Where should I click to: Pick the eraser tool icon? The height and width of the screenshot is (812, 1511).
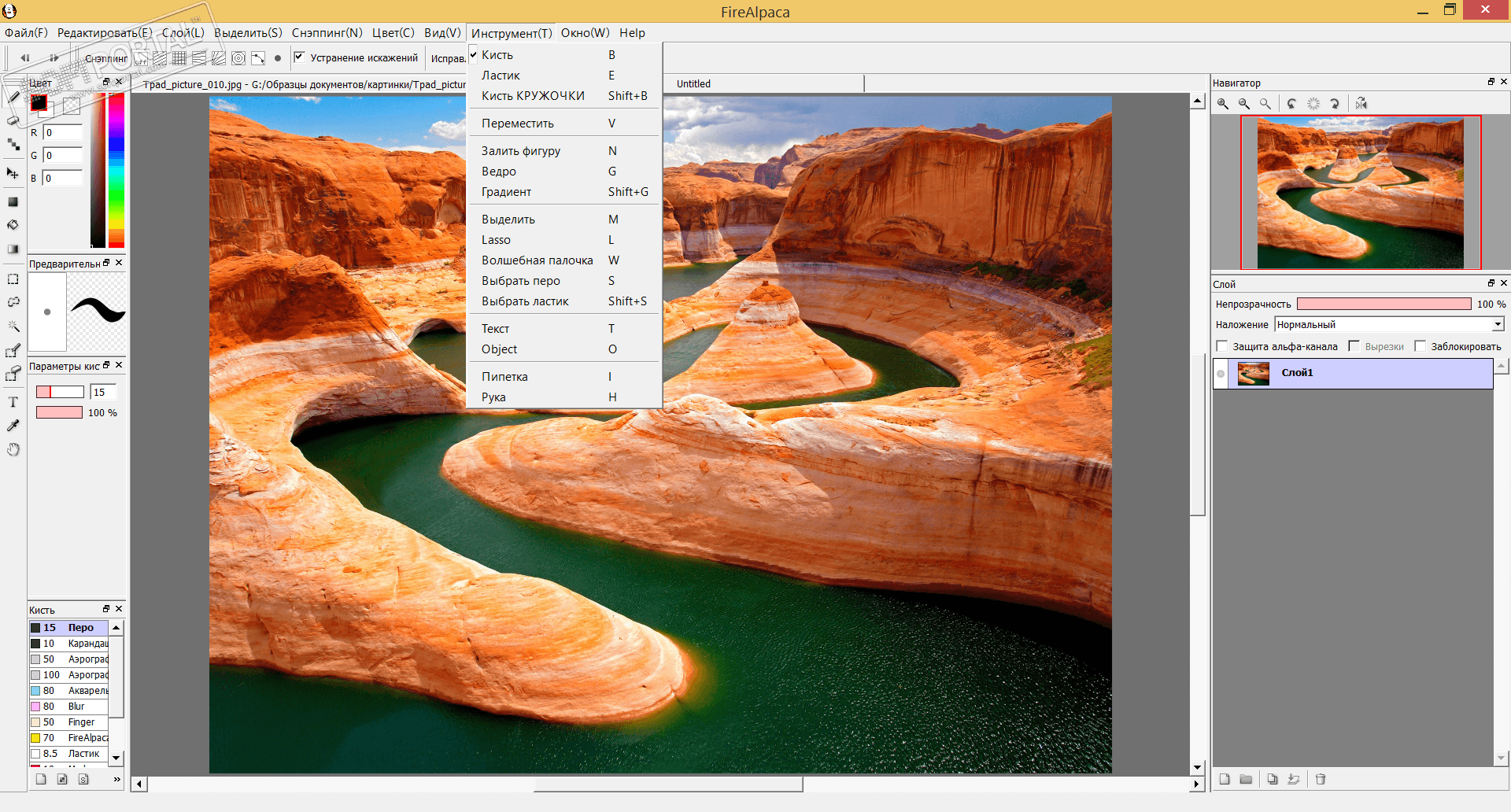[13, 120]
